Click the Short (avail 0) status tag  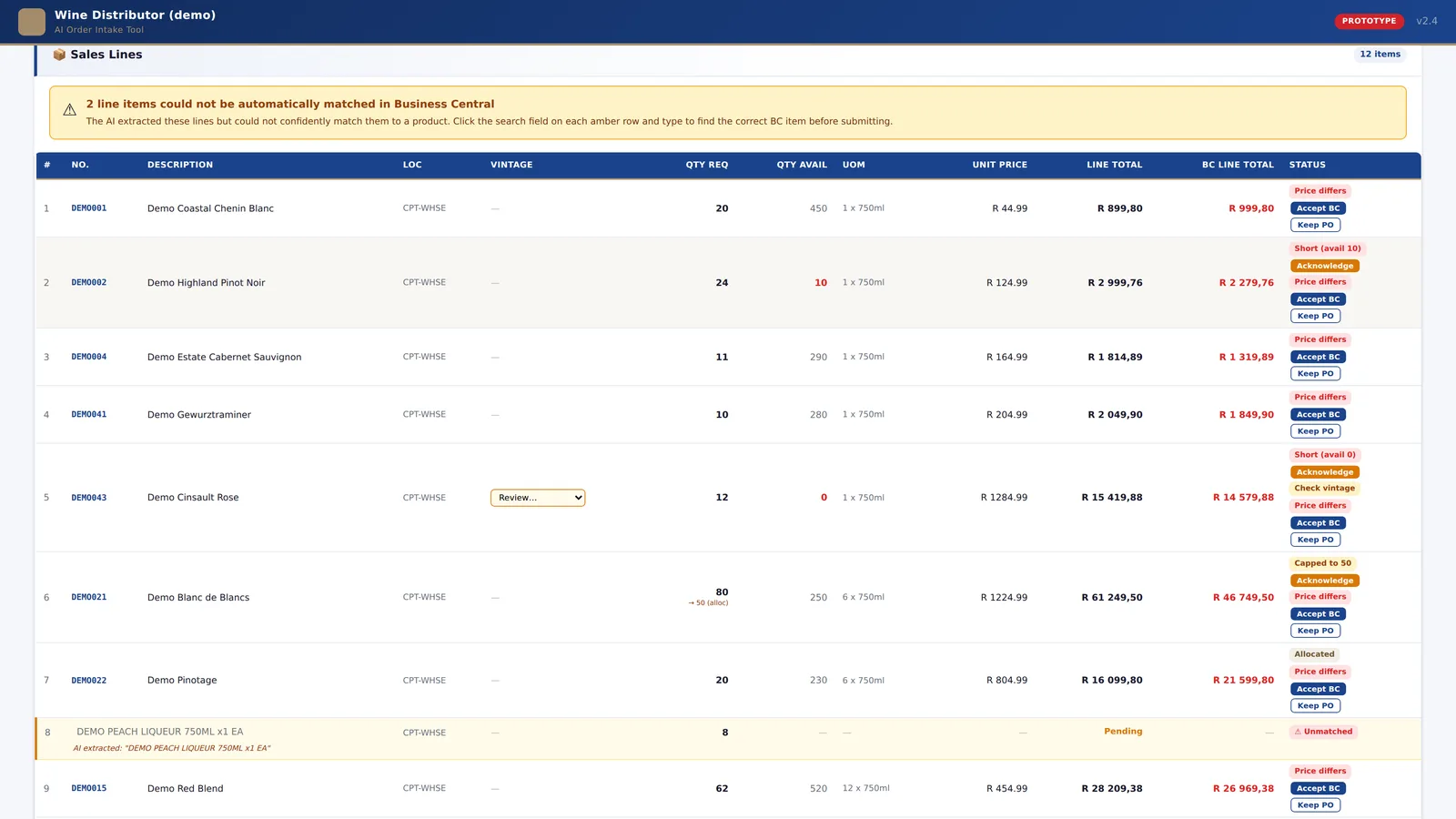[x=1325, y=455]
